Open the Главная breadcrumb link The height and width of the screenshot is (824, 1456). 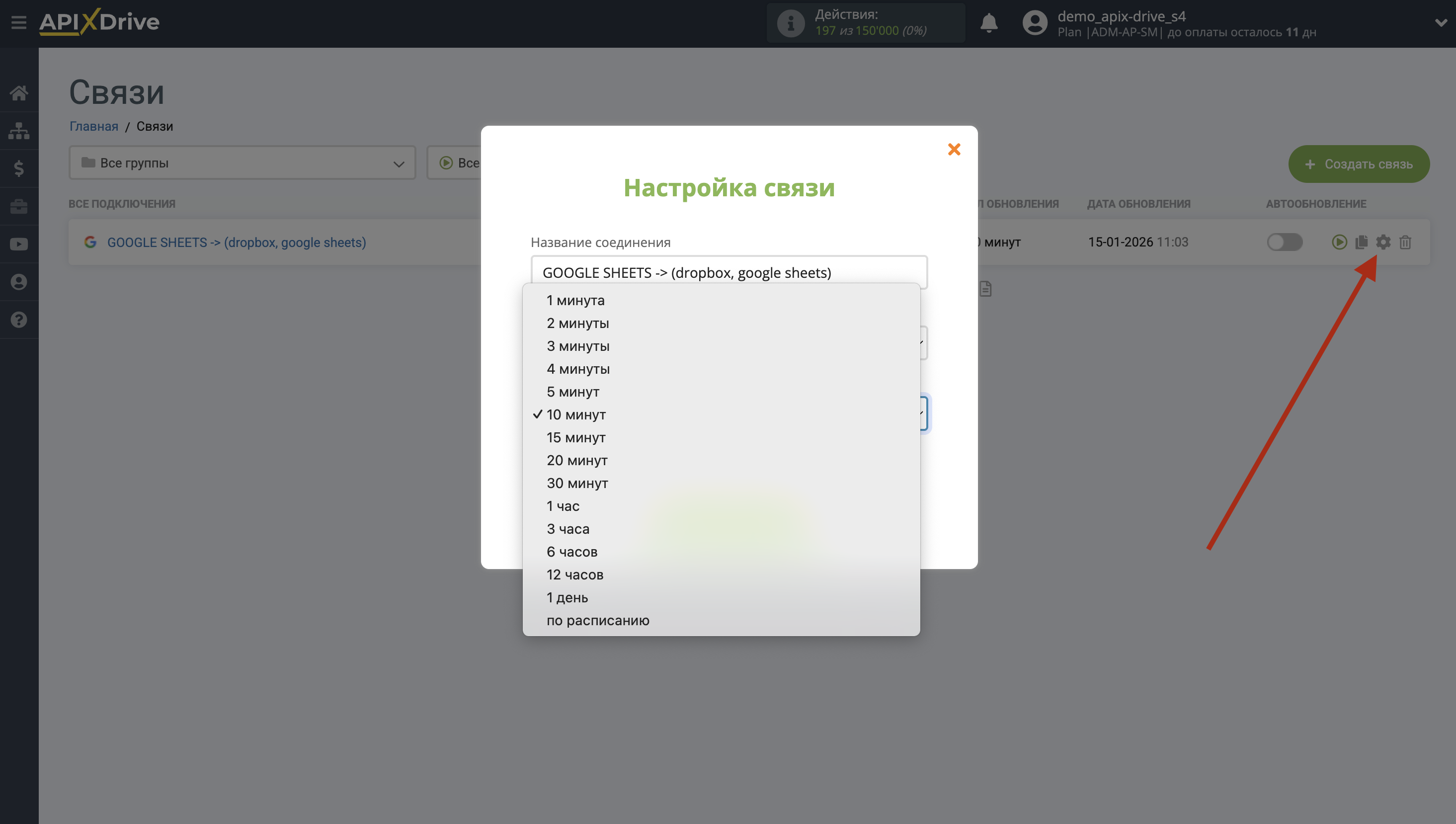pyautogui.click(x=94, y=126)
